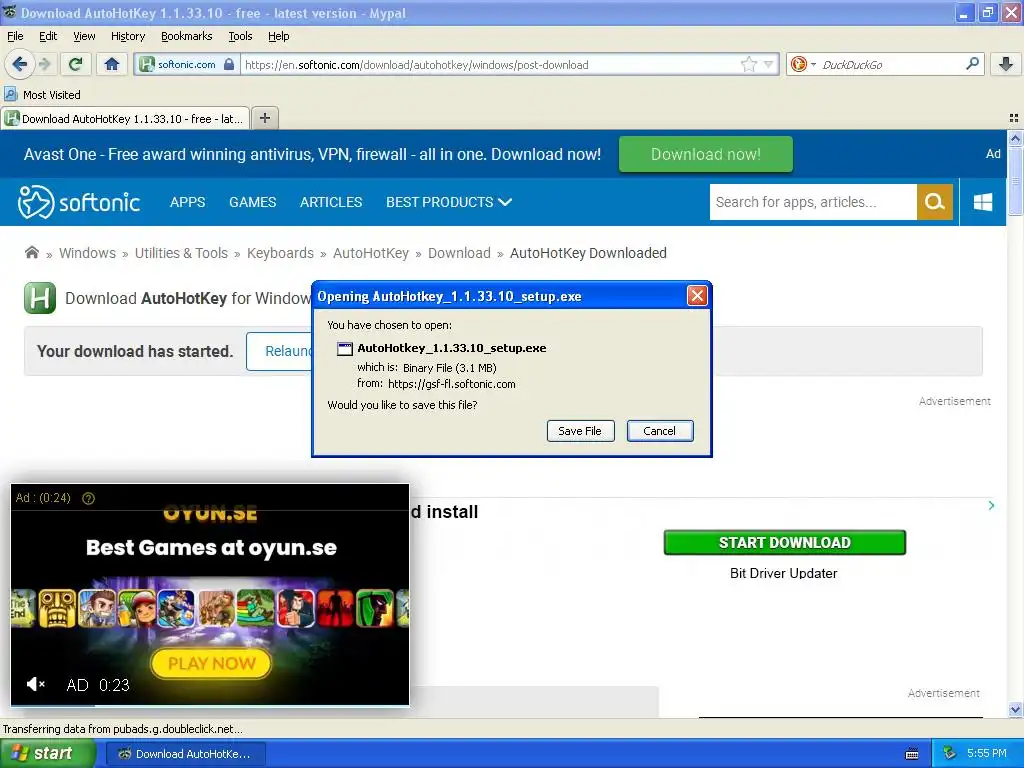Click Save File in the download dialog
The height and width of the screenshot is (768, 1024).
(580, 431)
